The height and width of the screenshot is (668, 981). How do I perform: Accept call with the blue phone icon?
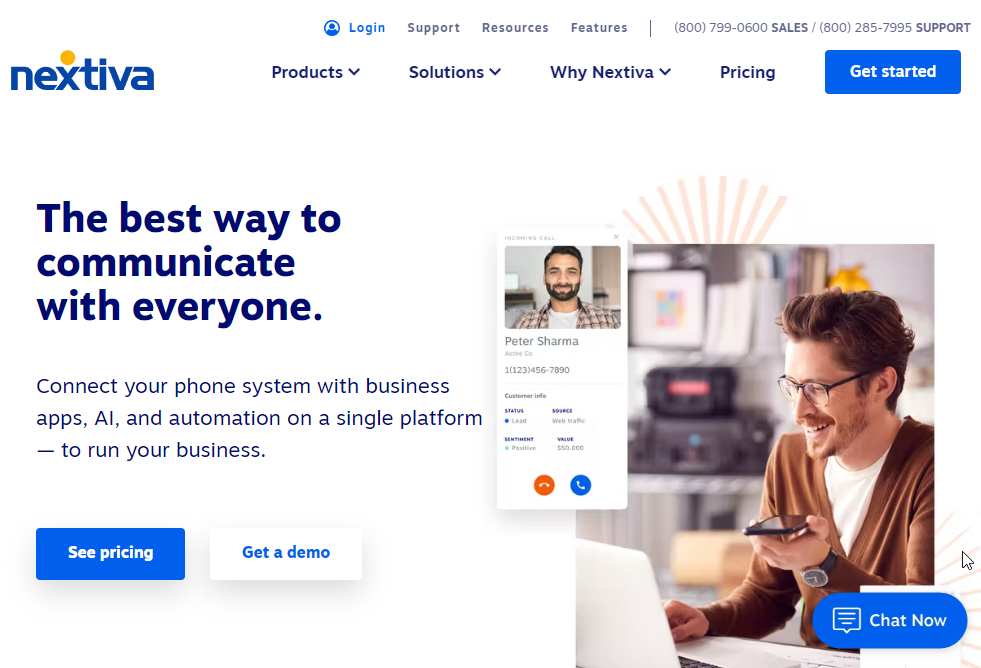581,485
